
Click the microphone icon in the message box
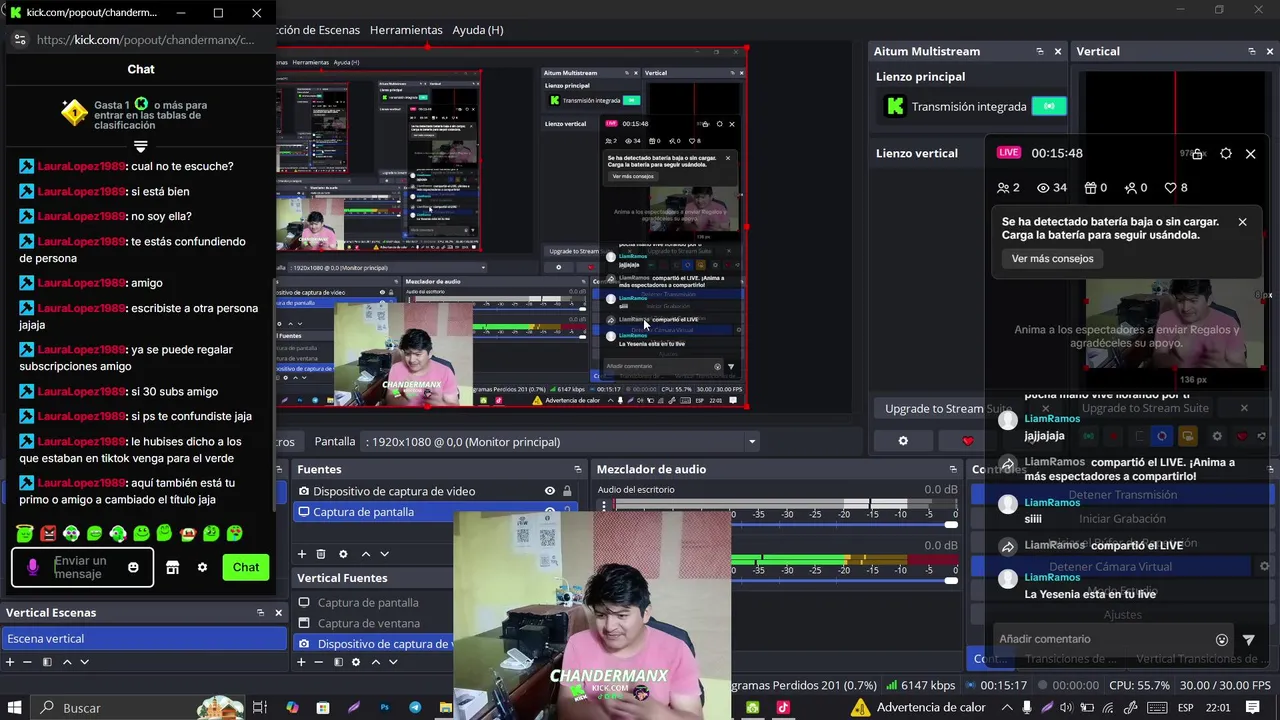coord(33,567)
